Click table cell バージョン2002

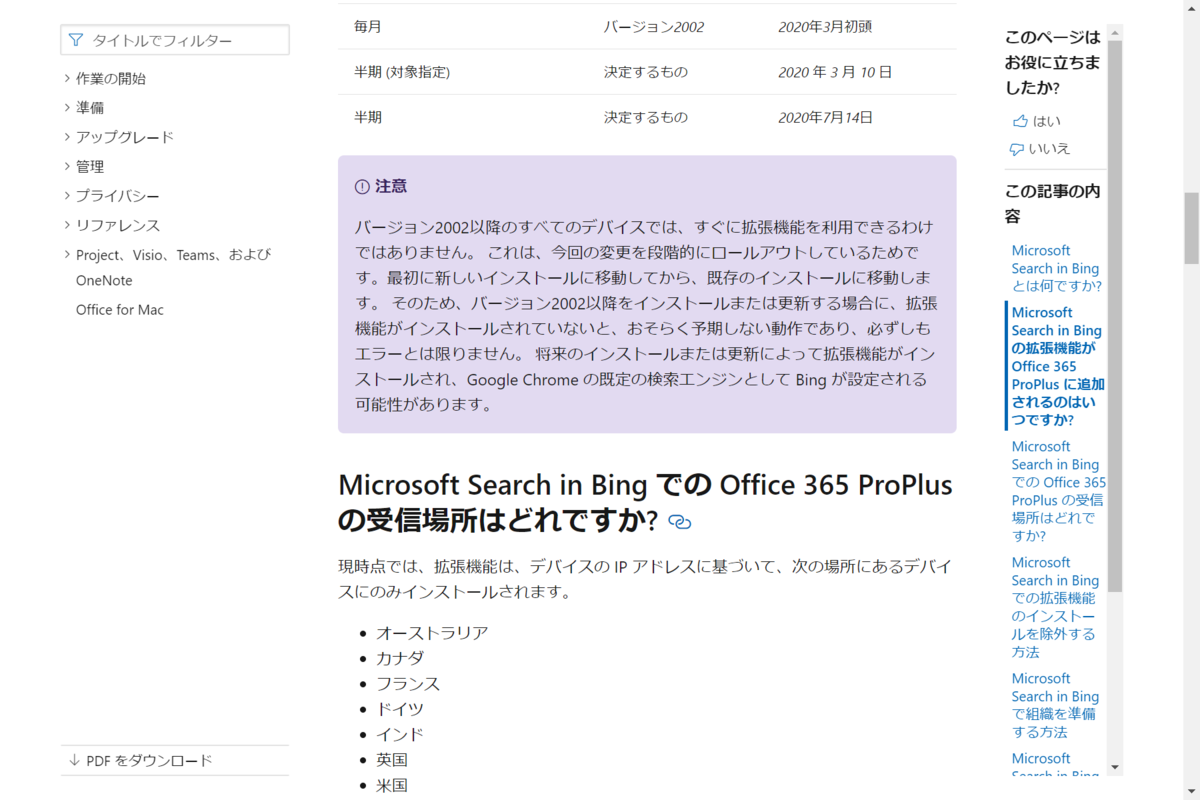[654, 27]
